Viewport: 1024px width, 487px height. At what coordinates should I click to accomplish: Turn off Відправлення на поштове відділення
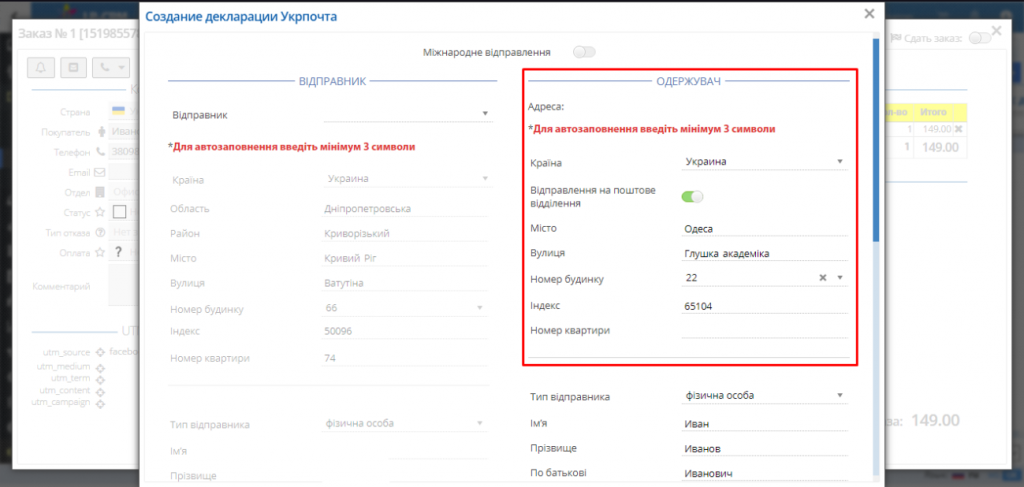(692, 196)
